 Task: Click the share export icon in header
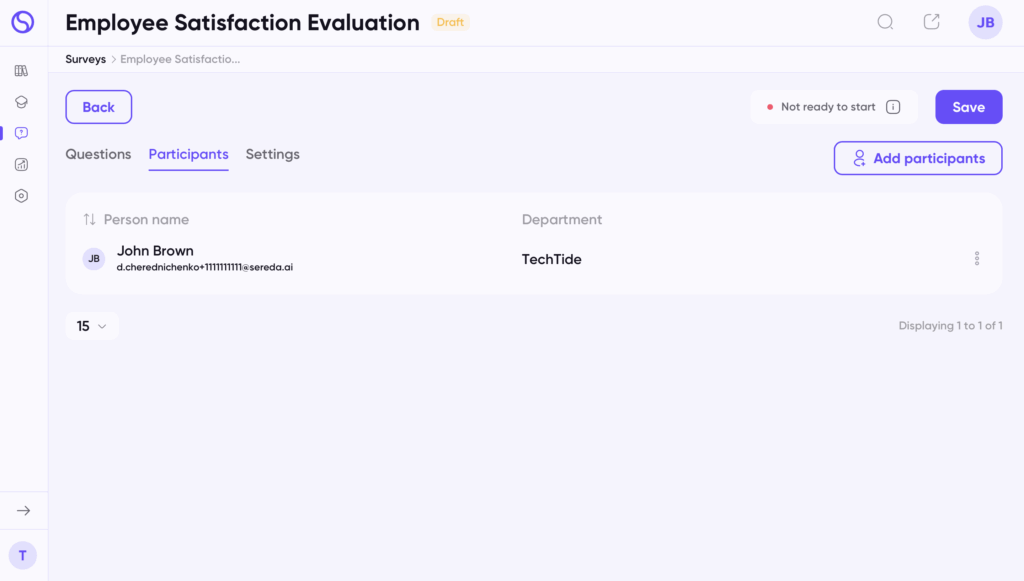coord(931,22)
